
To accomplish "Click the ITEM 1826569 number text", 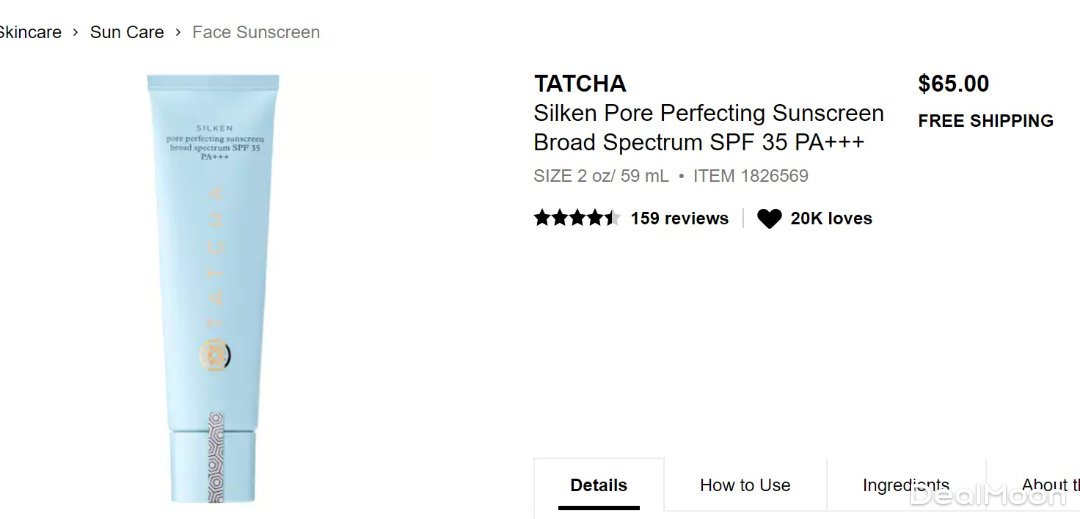I will (x=750, y=176).
